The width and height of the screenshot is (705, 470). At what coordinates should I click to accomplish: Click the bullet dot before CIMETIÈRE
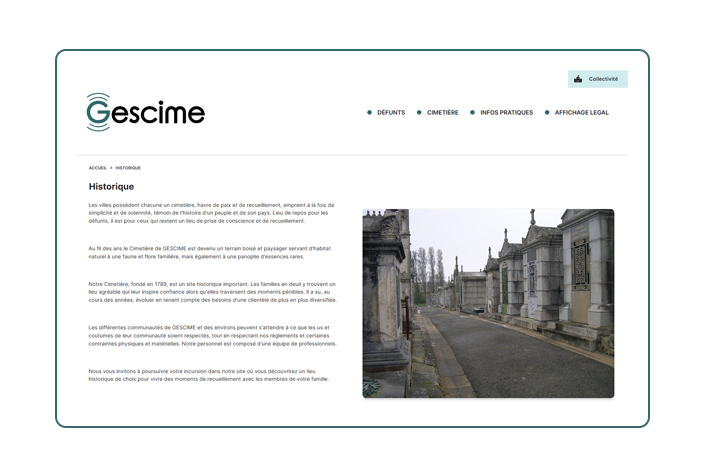point(419,113)
